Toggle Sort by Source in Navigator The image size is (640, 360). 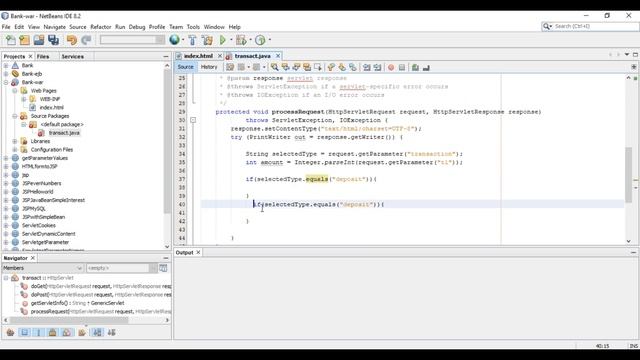click(111, 333)
